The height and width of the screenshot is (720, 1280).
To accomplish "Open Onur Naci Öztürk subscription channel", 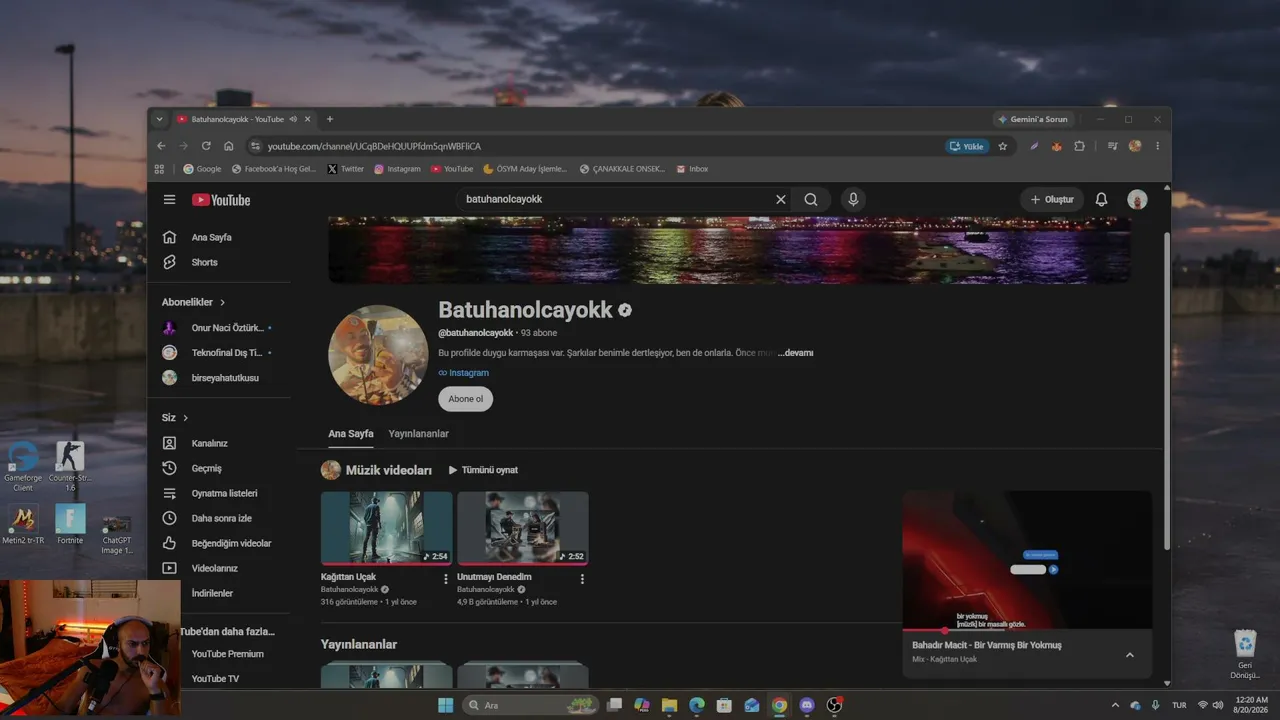I will point(219,328).
